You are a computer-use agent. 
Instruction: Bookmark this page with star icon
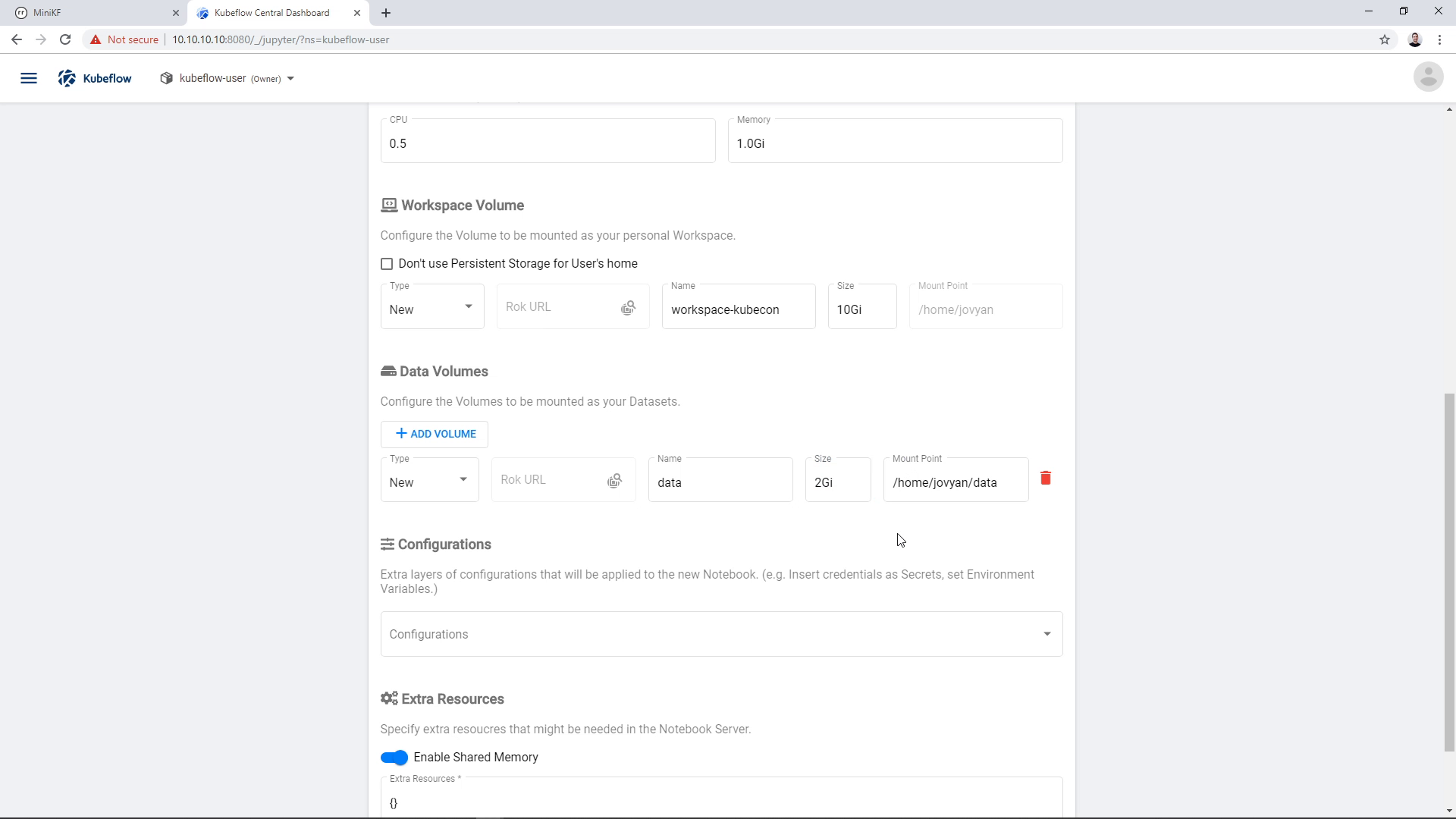pos(1385,39)
